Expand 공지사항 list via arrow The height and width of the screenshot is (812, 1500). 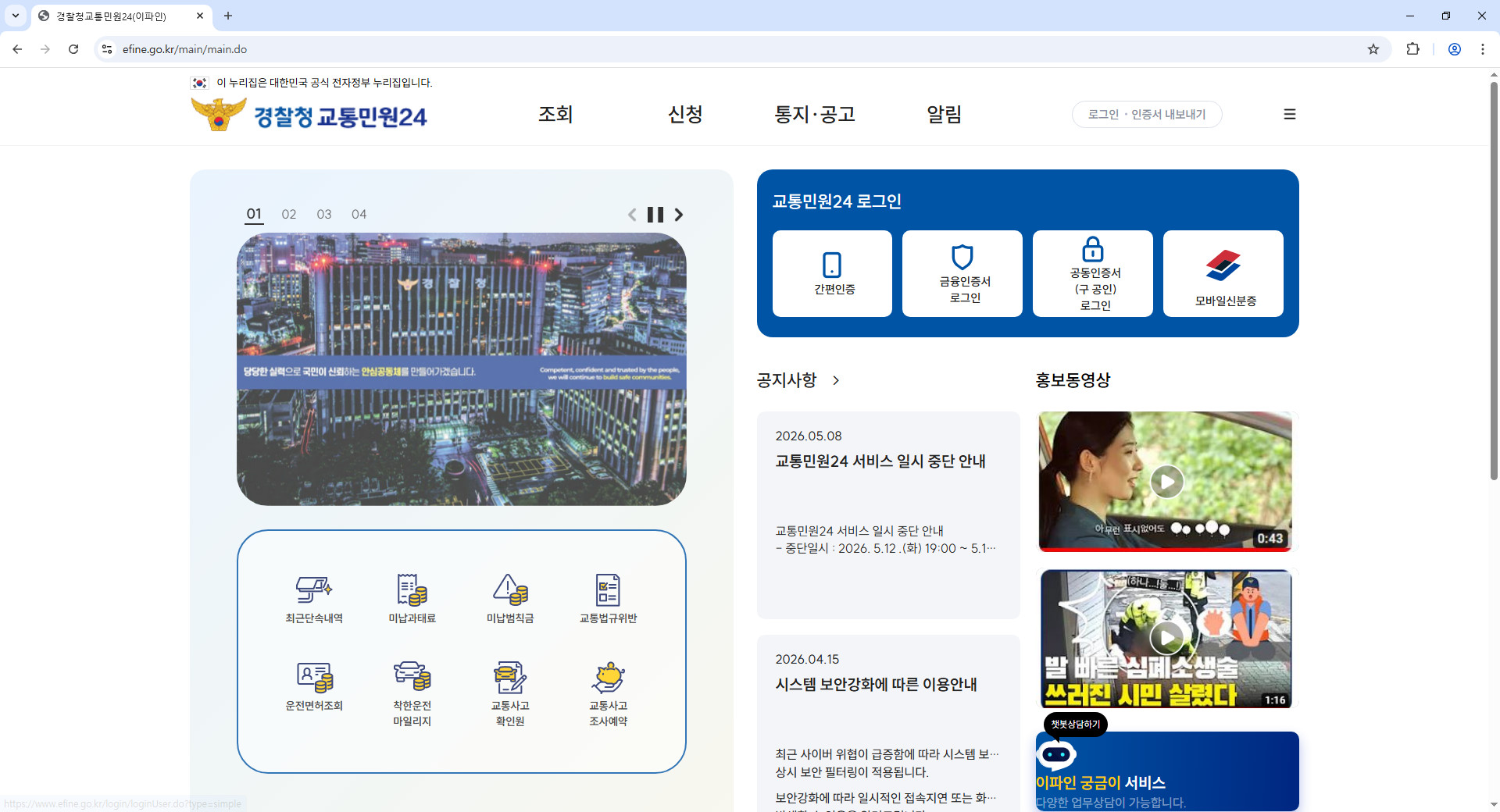click(836, 380)
